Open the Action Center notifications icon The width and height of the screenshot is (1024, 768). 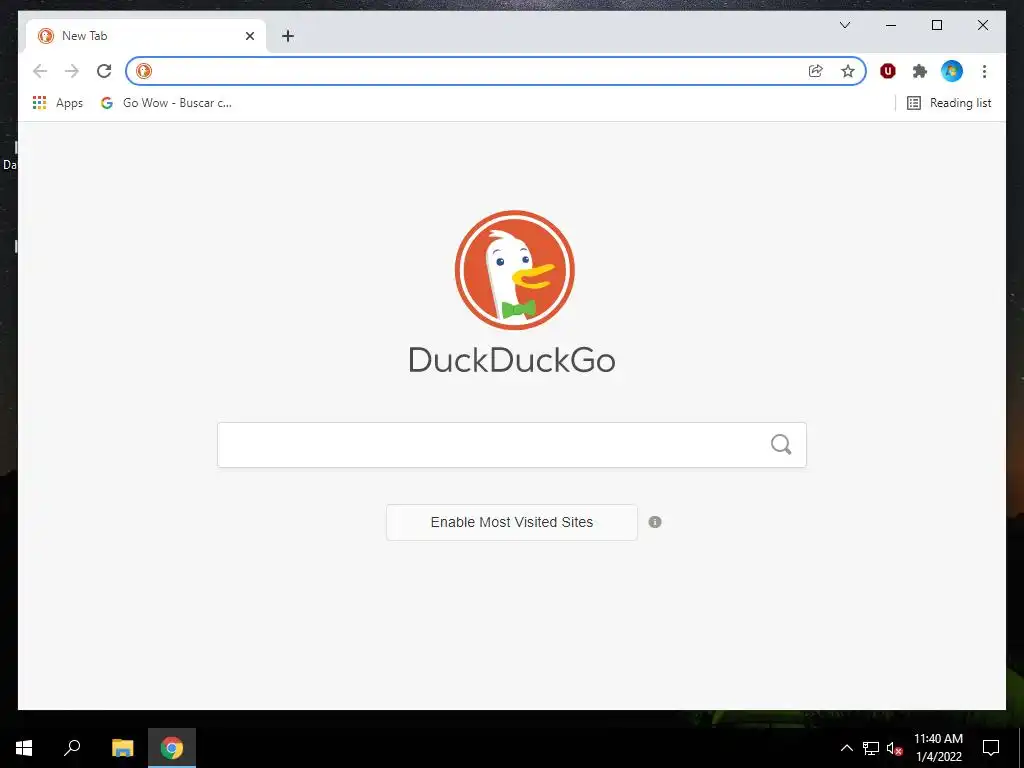(991, 748)
